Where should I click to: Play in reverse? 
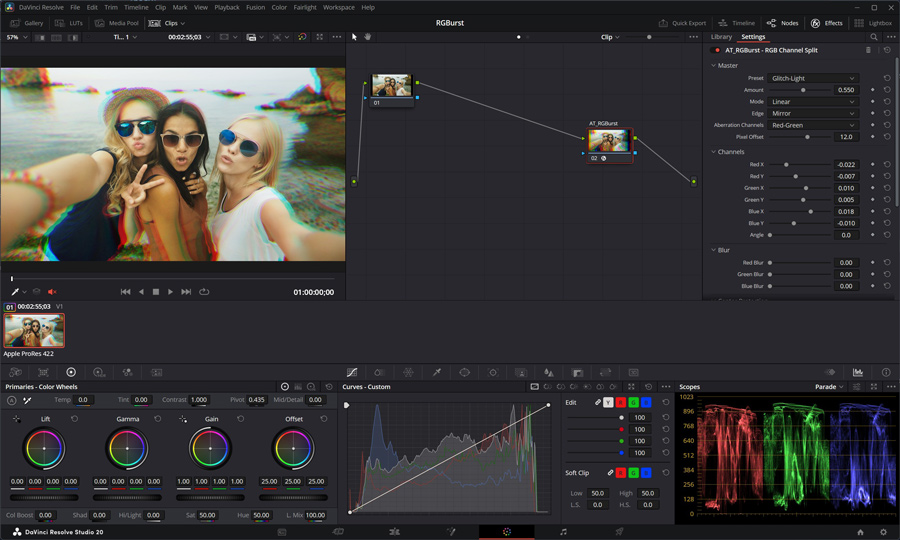click(141, 292)
